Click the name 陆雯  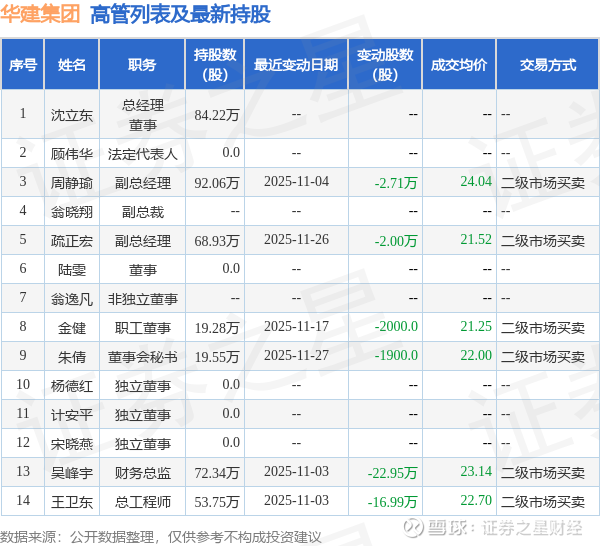[x=72, y=270]
